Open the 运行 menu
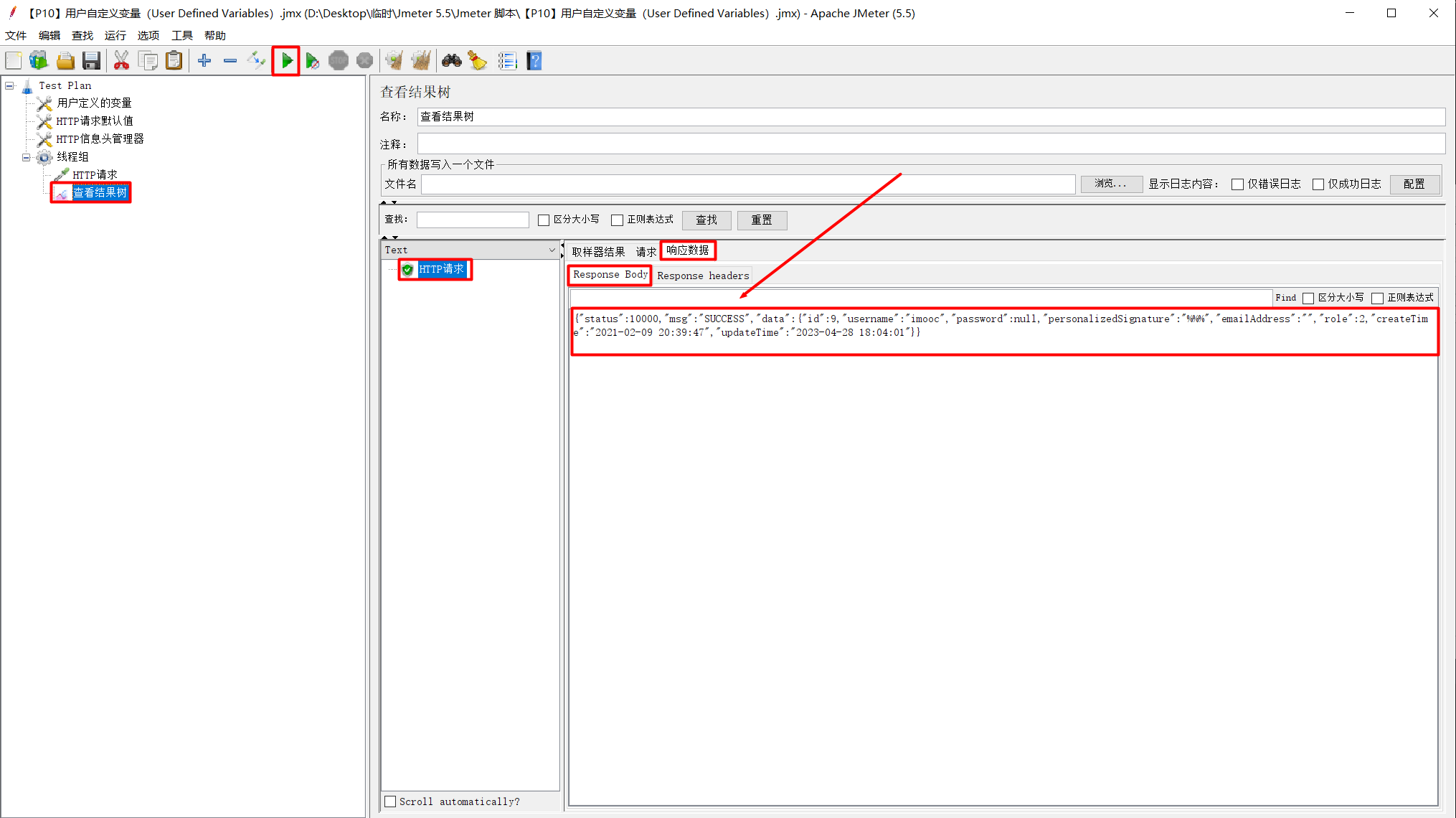1456x818 pixels. 115,35
